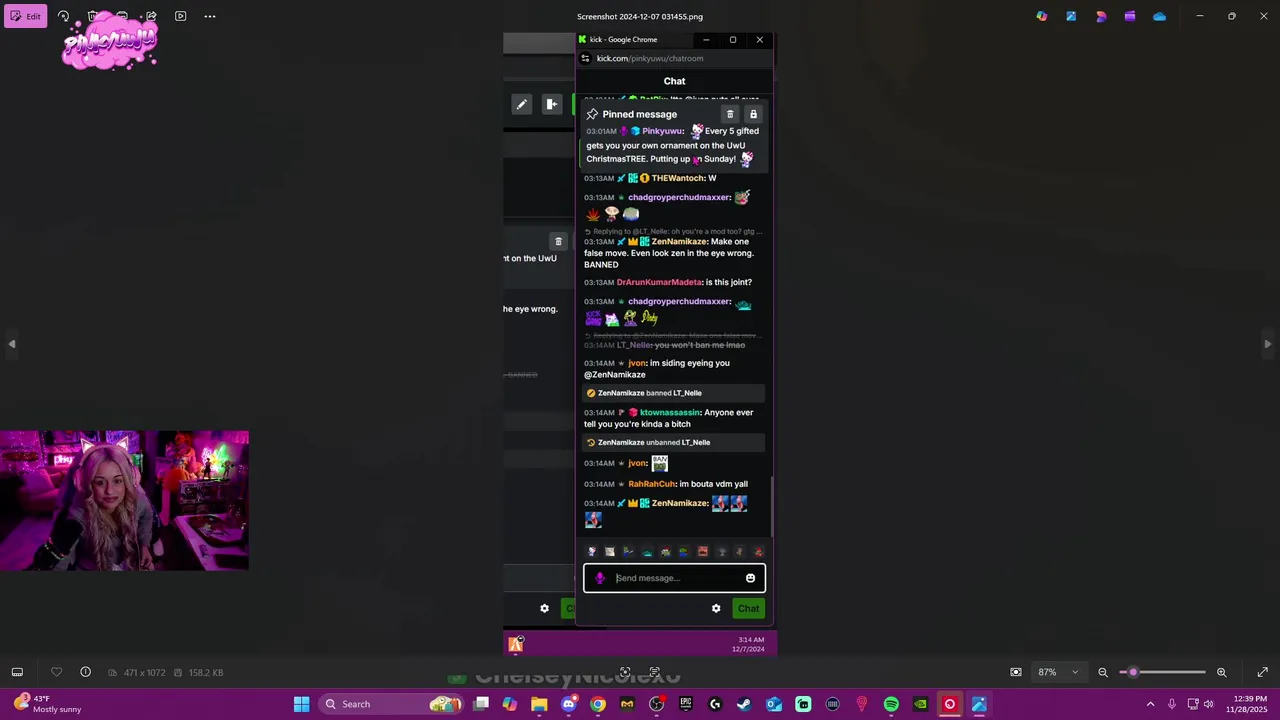Click the Edit button in Photos
1280x720 pixels.
[25, 16]
